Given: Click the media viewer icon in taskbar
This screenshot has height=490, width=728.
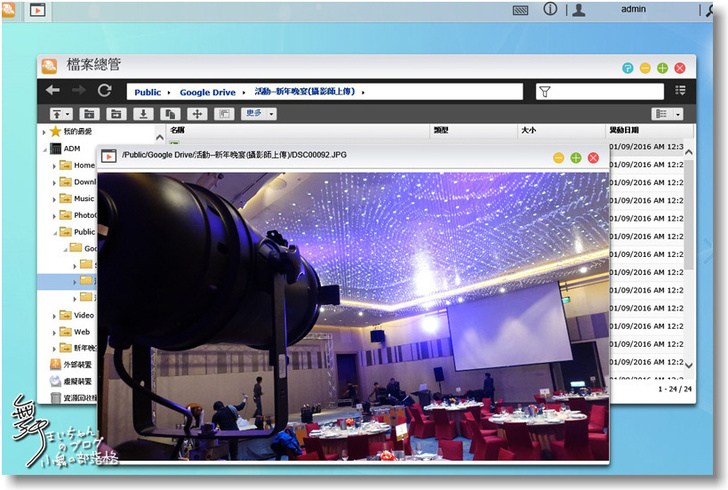Looking at the screenshot, I should [x=37, y=11].
